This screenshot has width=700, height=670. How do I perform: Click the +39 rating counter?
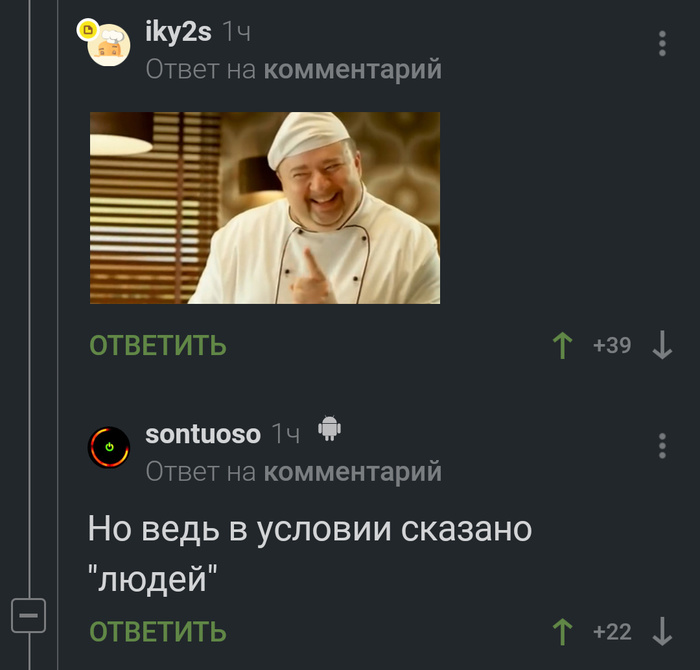tap(612, 345)
